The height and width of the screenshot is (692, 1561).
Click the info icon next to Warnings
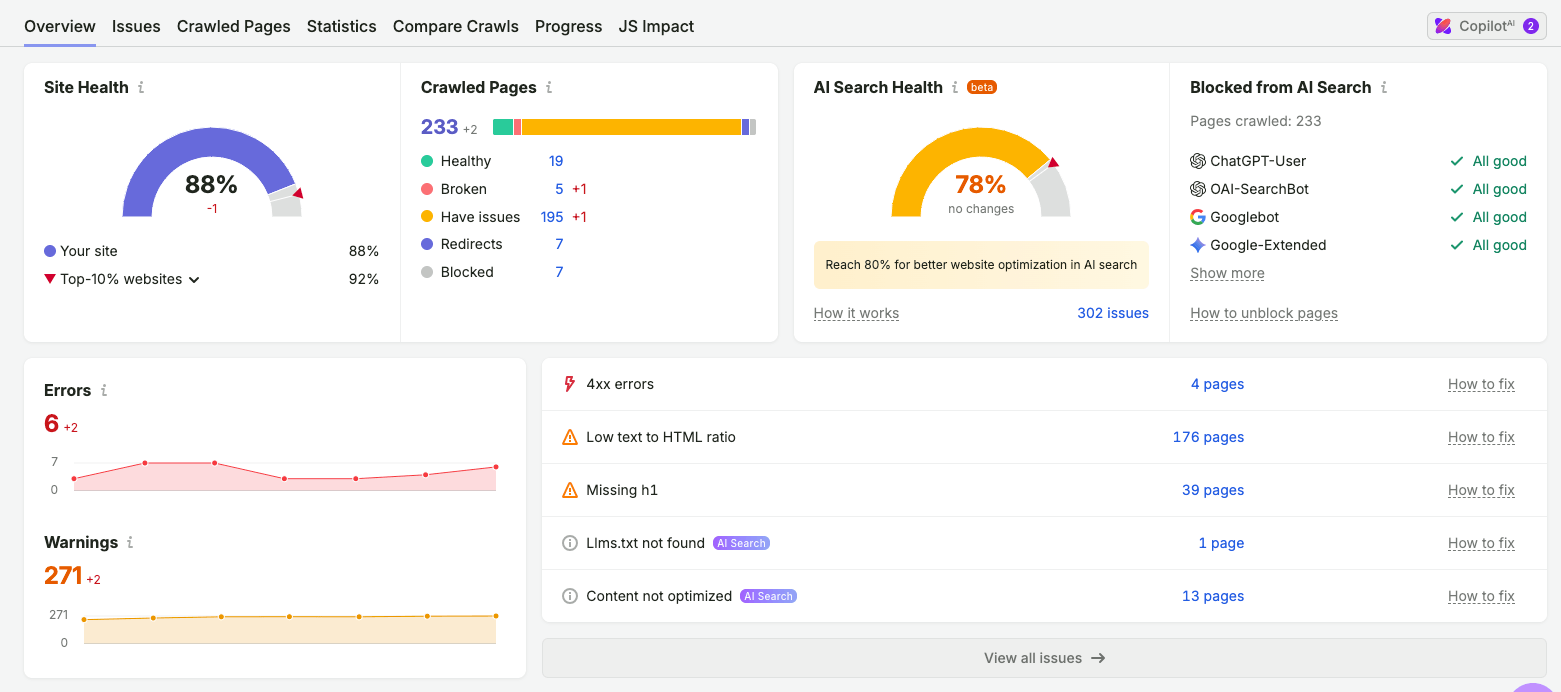[130, 543]
